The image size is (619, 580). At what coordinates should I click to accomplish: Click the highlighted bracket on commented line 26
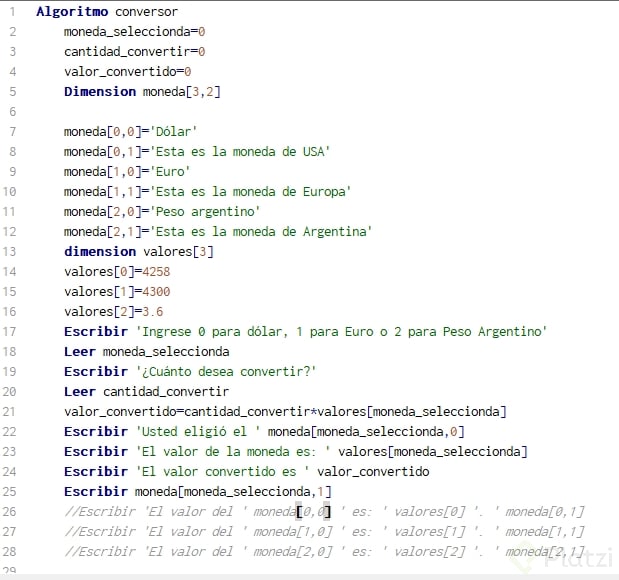tap(298, 511)
